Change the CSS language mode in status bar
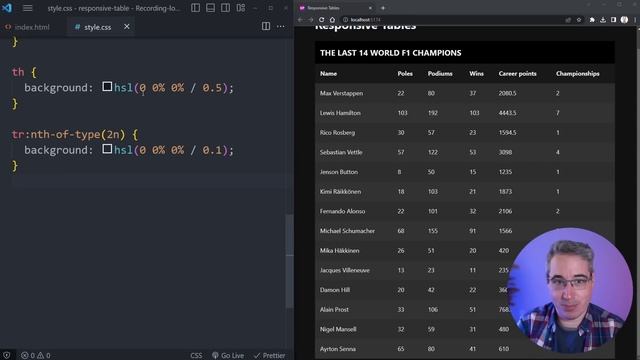 196,356
